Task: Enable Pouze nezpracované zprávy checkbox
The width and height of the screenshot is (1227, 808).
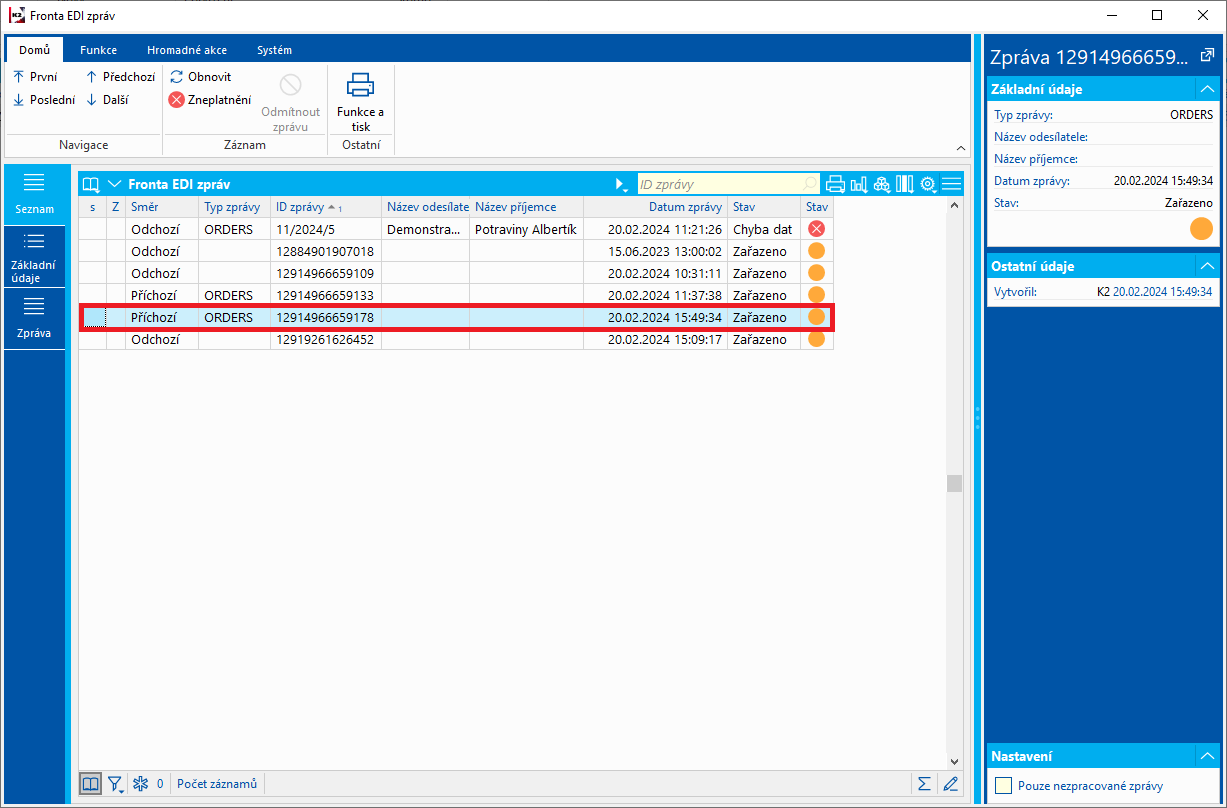Action: pyautogui.click(x=1003, y=785)
